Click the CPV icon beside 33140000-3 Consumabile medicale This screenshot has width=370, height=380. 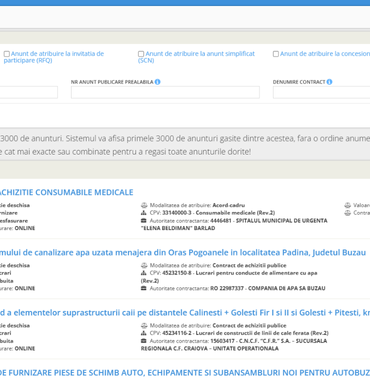click(x=144, y=213)
